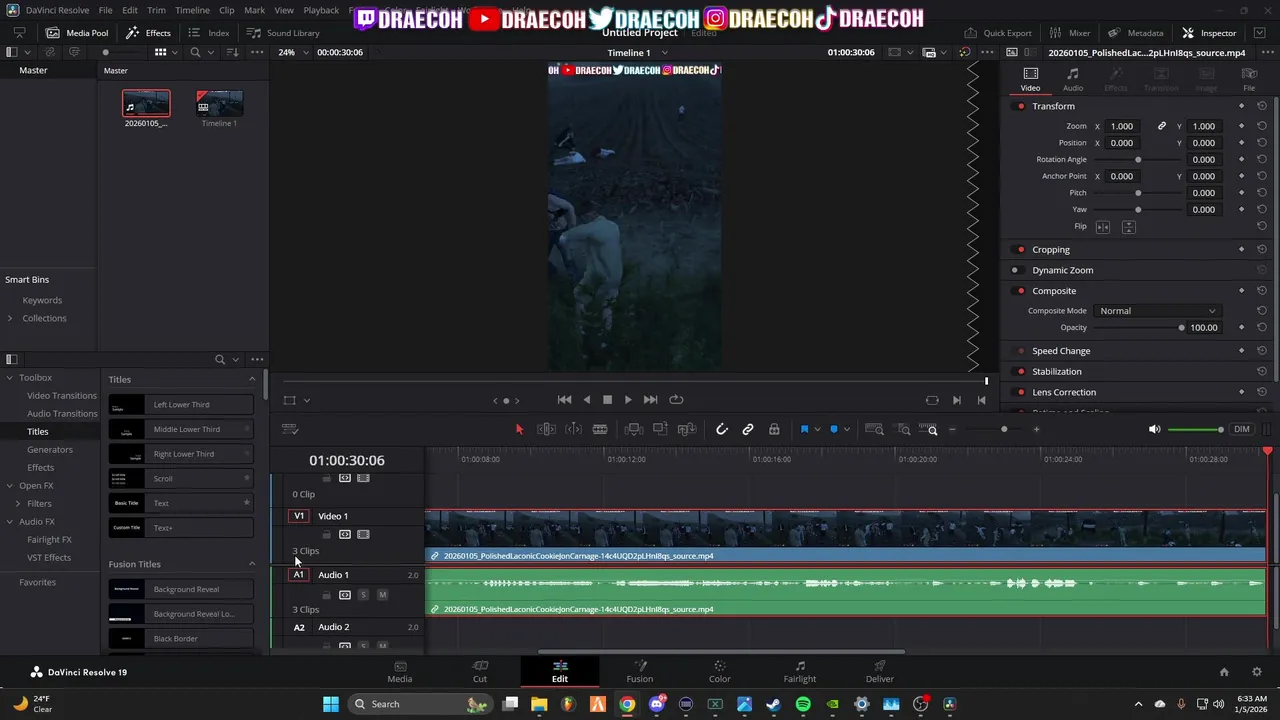Open the Metadata panel

[x=1137, y=33]
